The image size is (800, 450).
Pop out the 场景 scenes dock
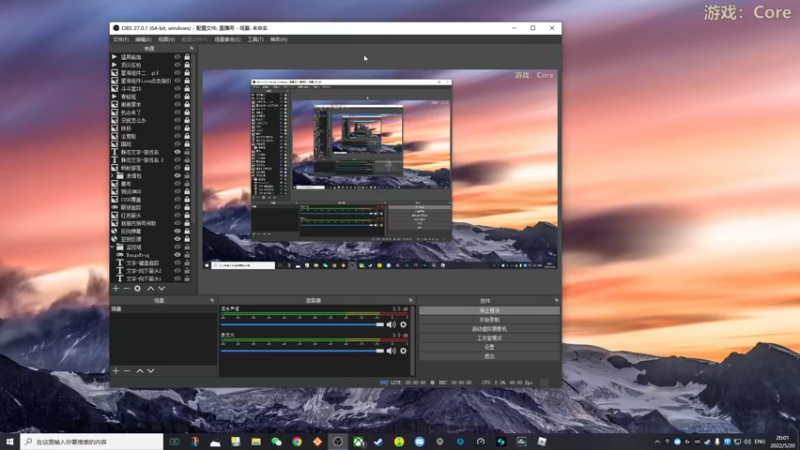point(212,301)
